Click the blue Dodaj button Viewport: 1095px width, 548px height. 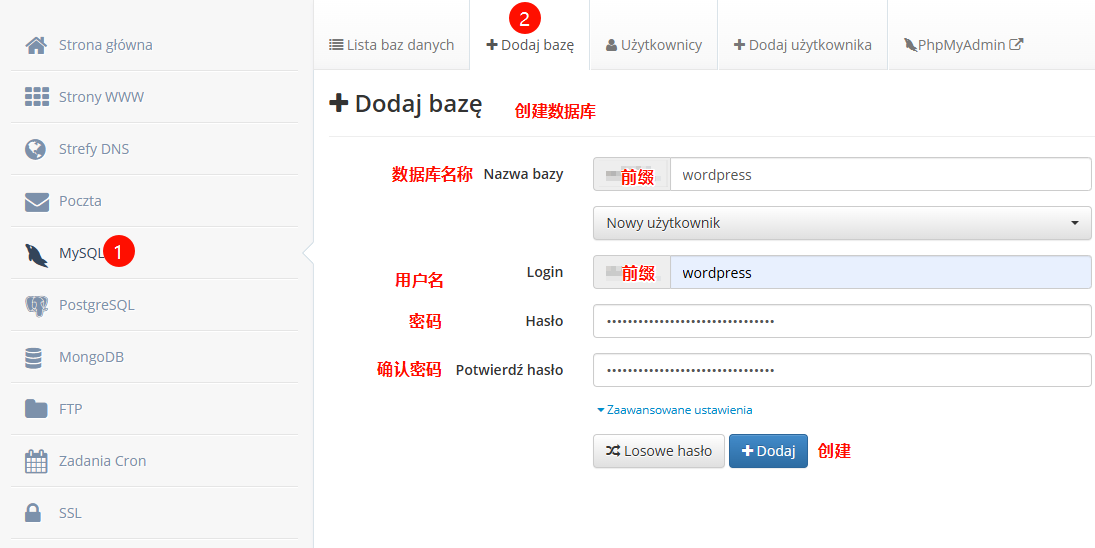point(768,451)
